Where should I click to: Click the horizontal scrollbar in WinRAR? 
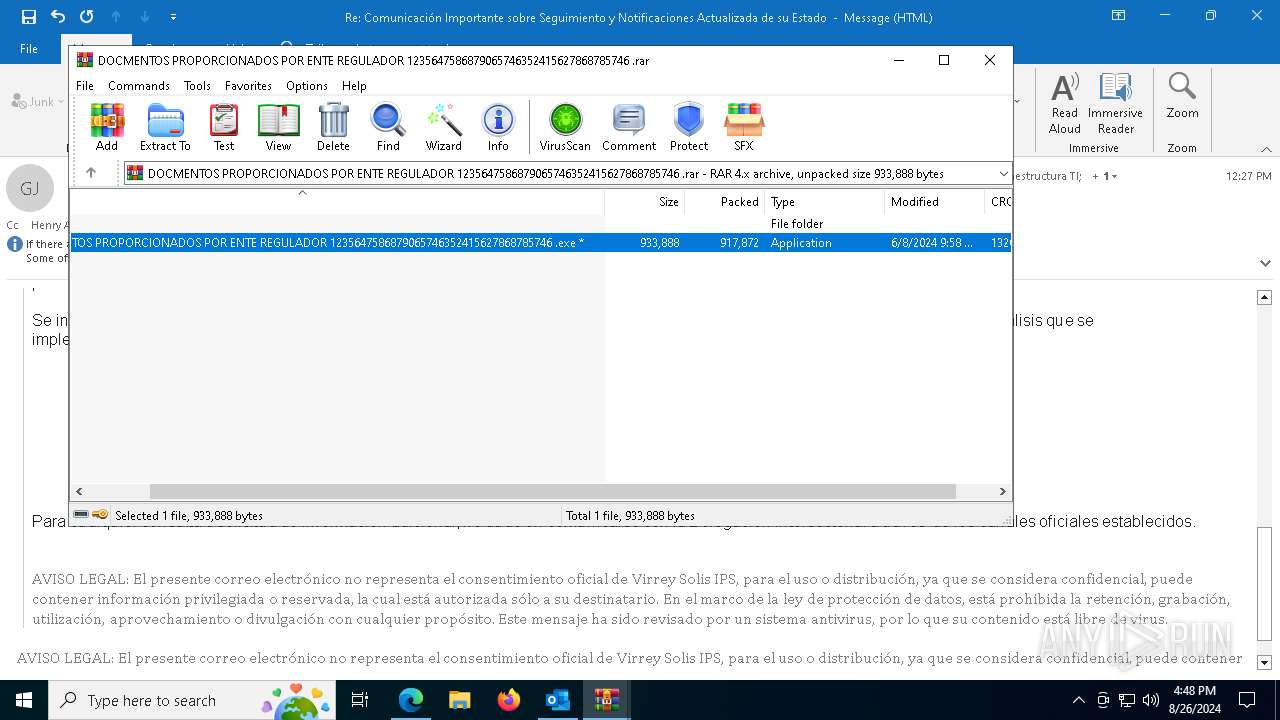[x=553, y=491]
